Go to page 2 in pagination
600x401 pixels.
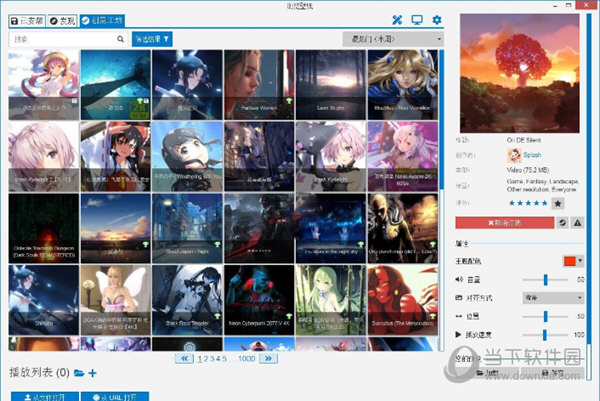[205, 359]
